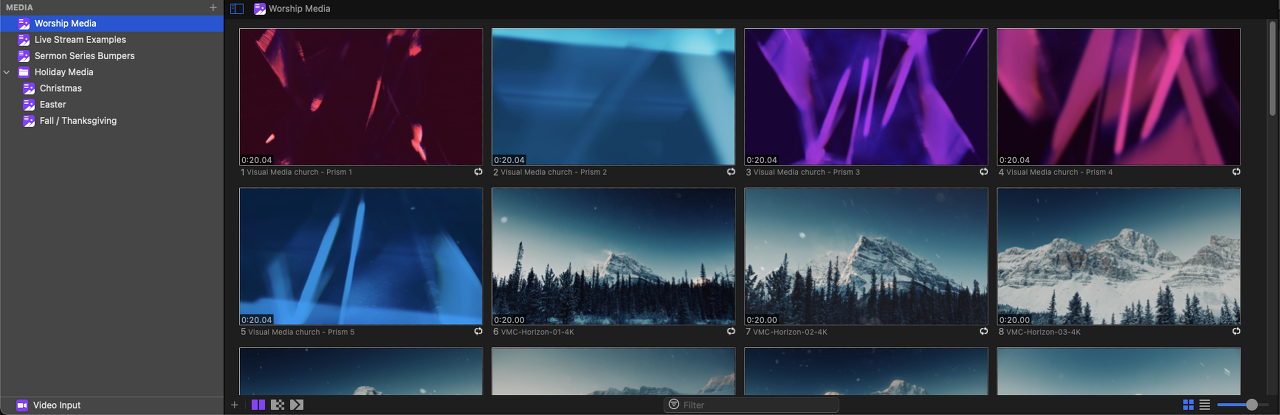The height and width of the screenshot is (415, 1280).
Task: Toggle loop icon on Prism 1 clip
Action: pos(479,172)
